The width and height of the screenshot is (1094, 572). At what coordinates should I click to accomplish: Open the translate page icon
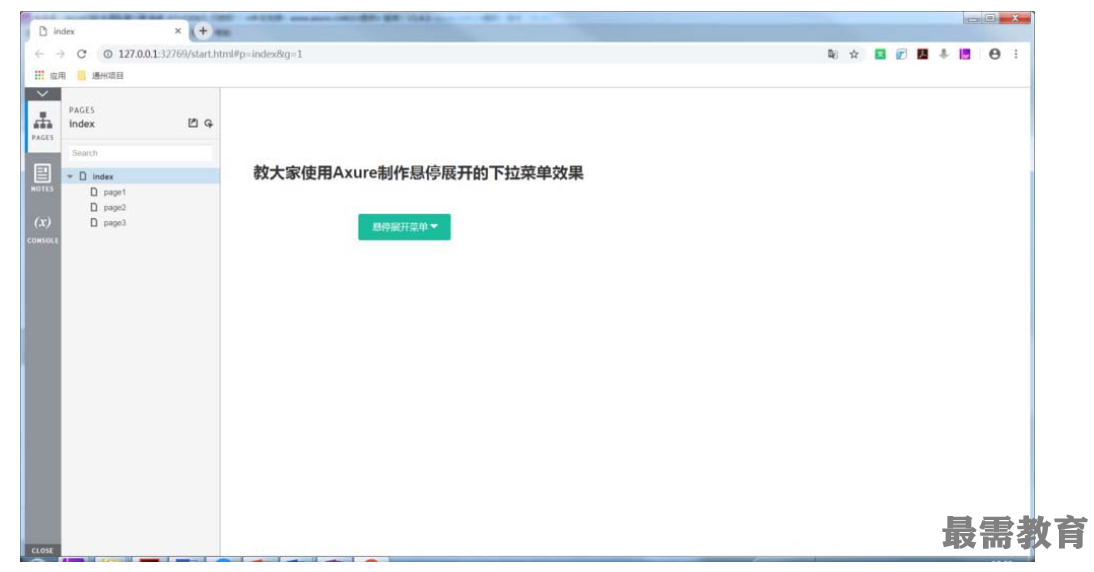[x=832, y=54]
